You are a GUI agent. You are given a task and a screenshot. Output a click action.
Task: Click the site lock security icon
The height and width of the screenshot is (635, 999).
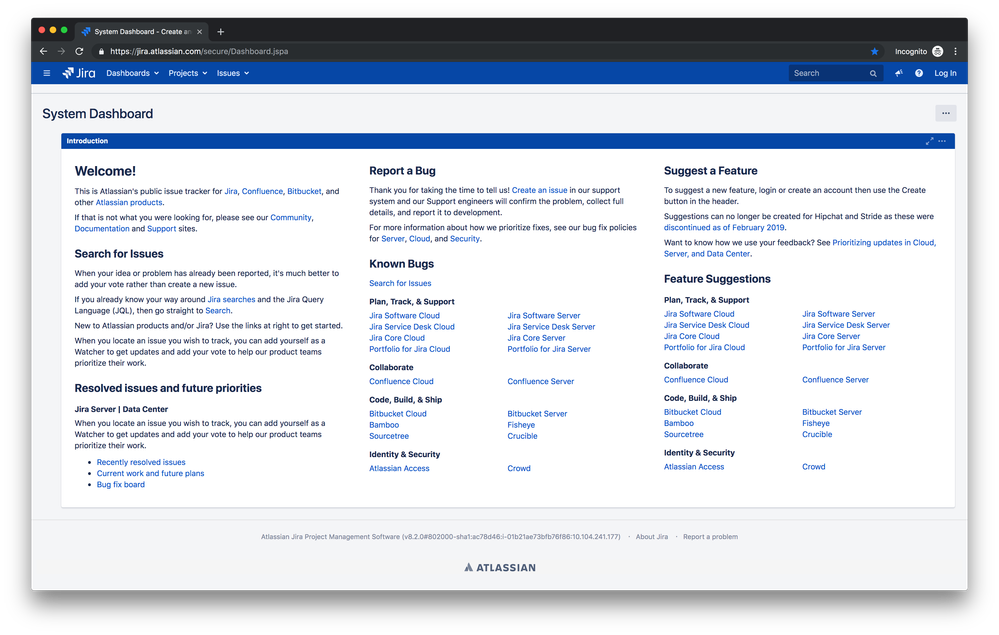(x=101, y=52)
